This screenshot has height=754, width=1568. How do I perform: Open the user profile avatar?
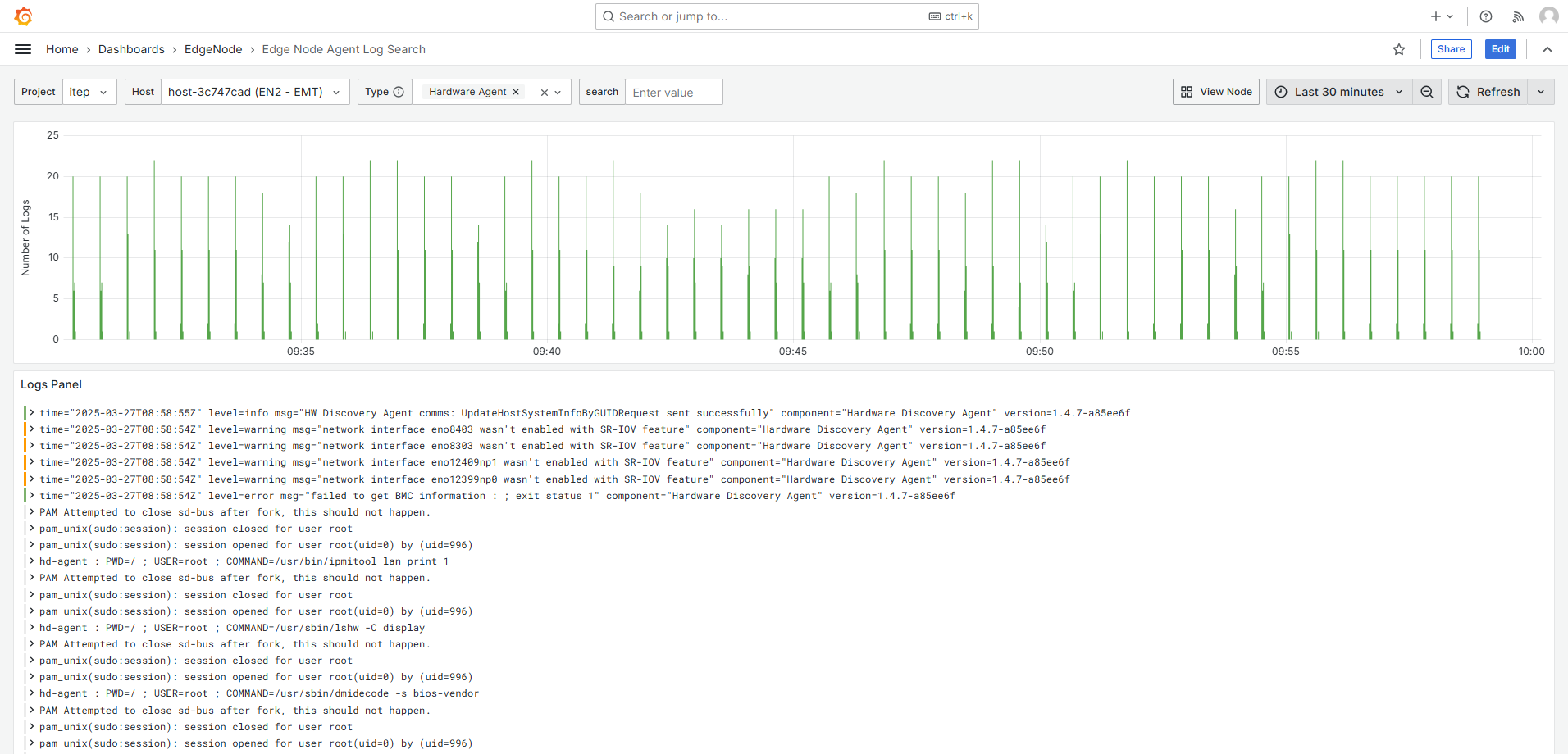point(1548,16)
